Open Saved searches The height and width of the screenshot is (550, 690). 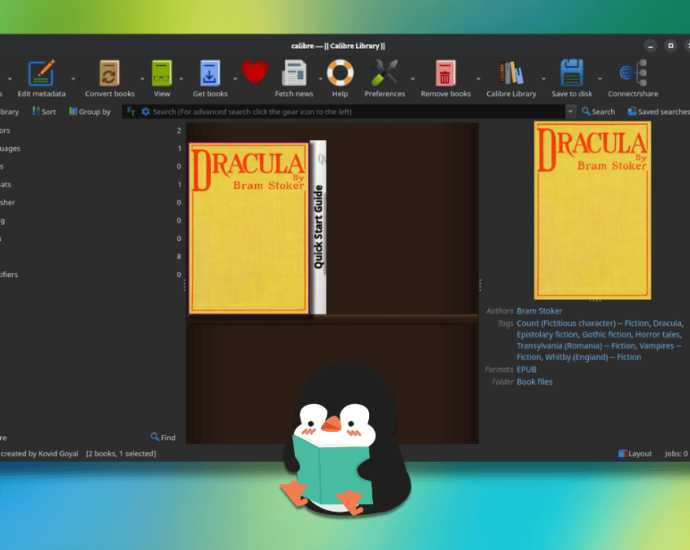pos(659,112)
